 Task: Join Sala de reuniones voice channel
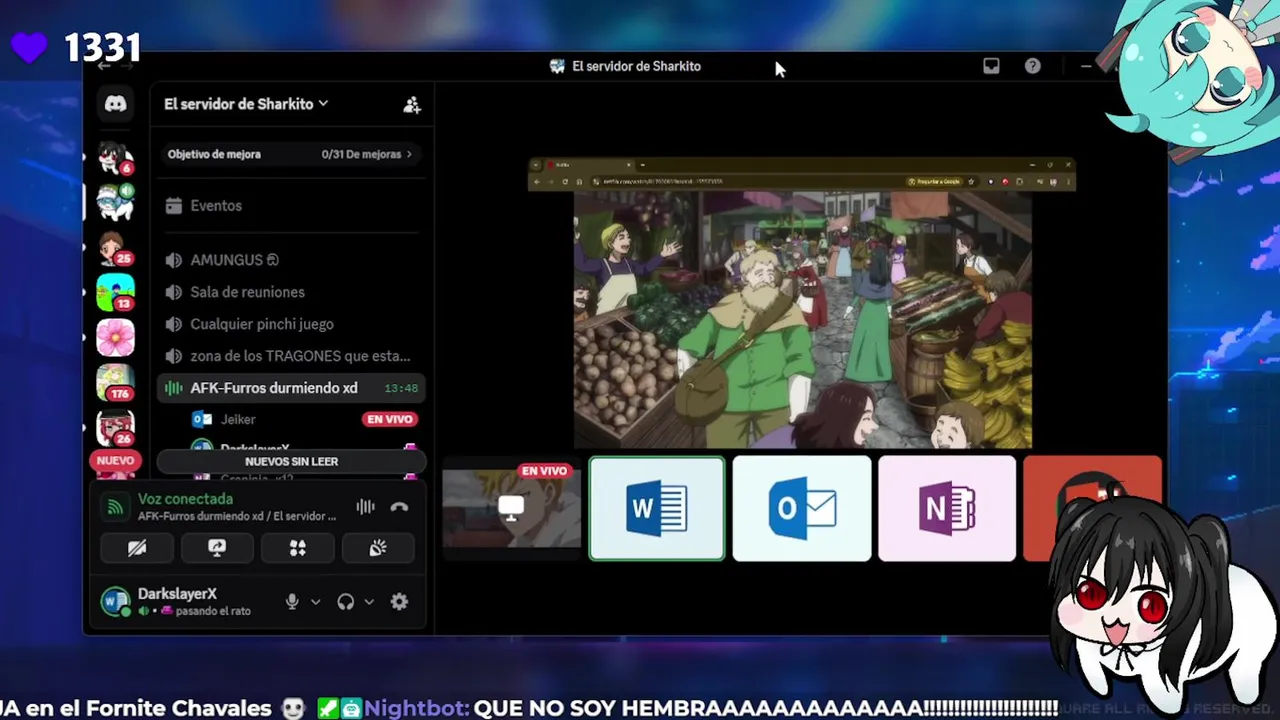pyautogui.click(x=290, y=292)
